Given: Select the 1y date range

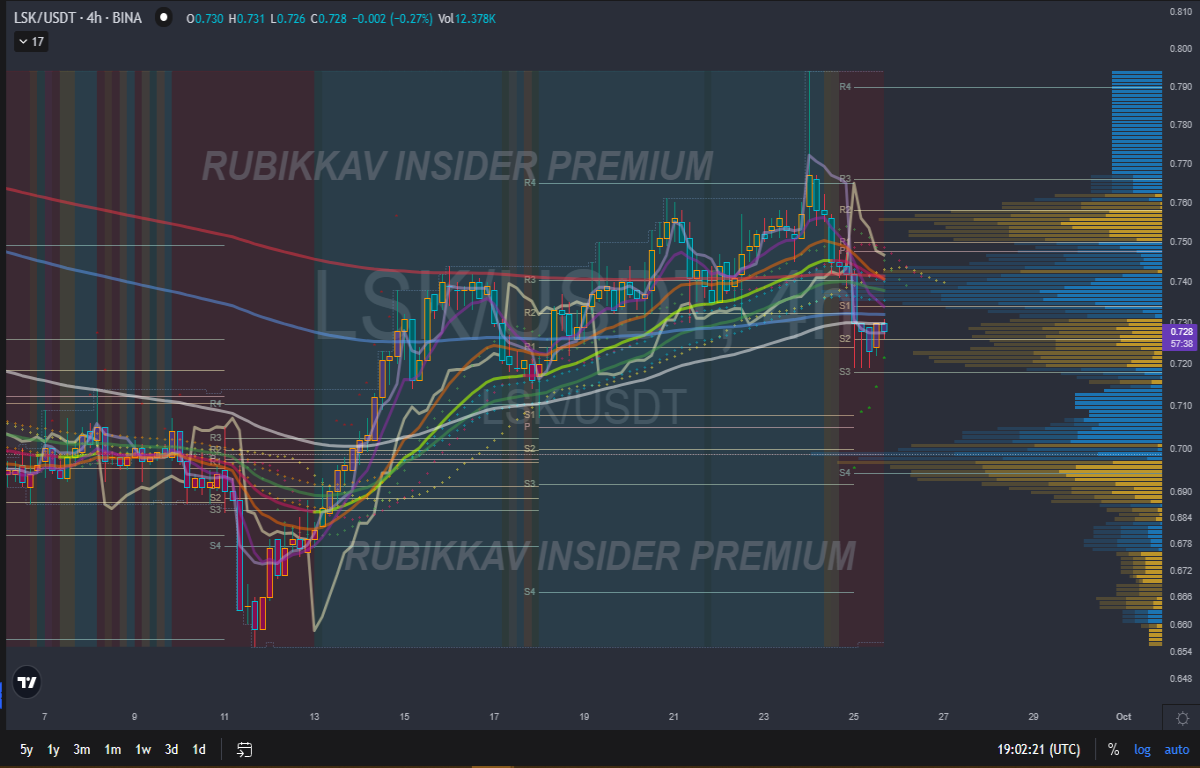Looking at the screenshot, I should [54, 749].
